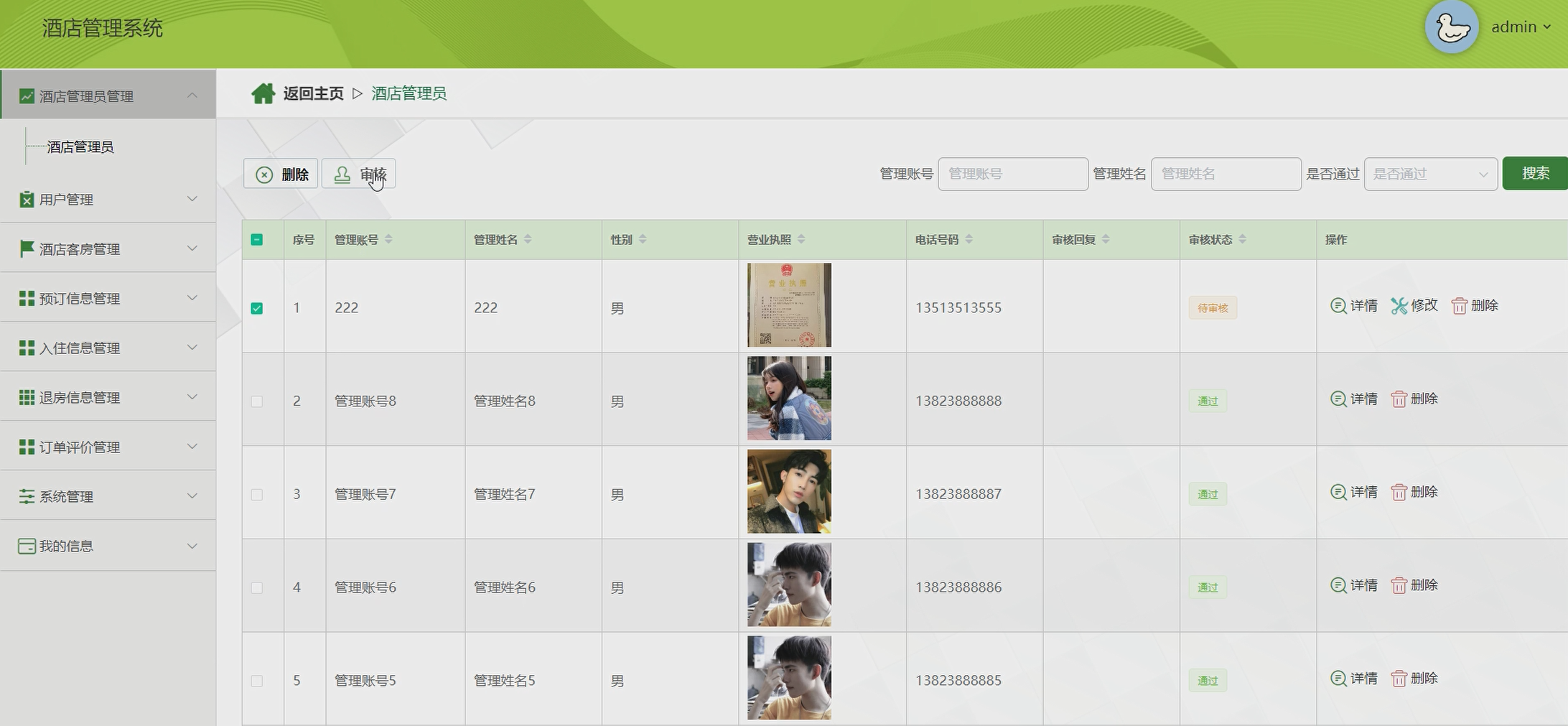Click 删除 trash icon for account 222
Screen dimensions: 1568x726
[x=1460, y=306]
